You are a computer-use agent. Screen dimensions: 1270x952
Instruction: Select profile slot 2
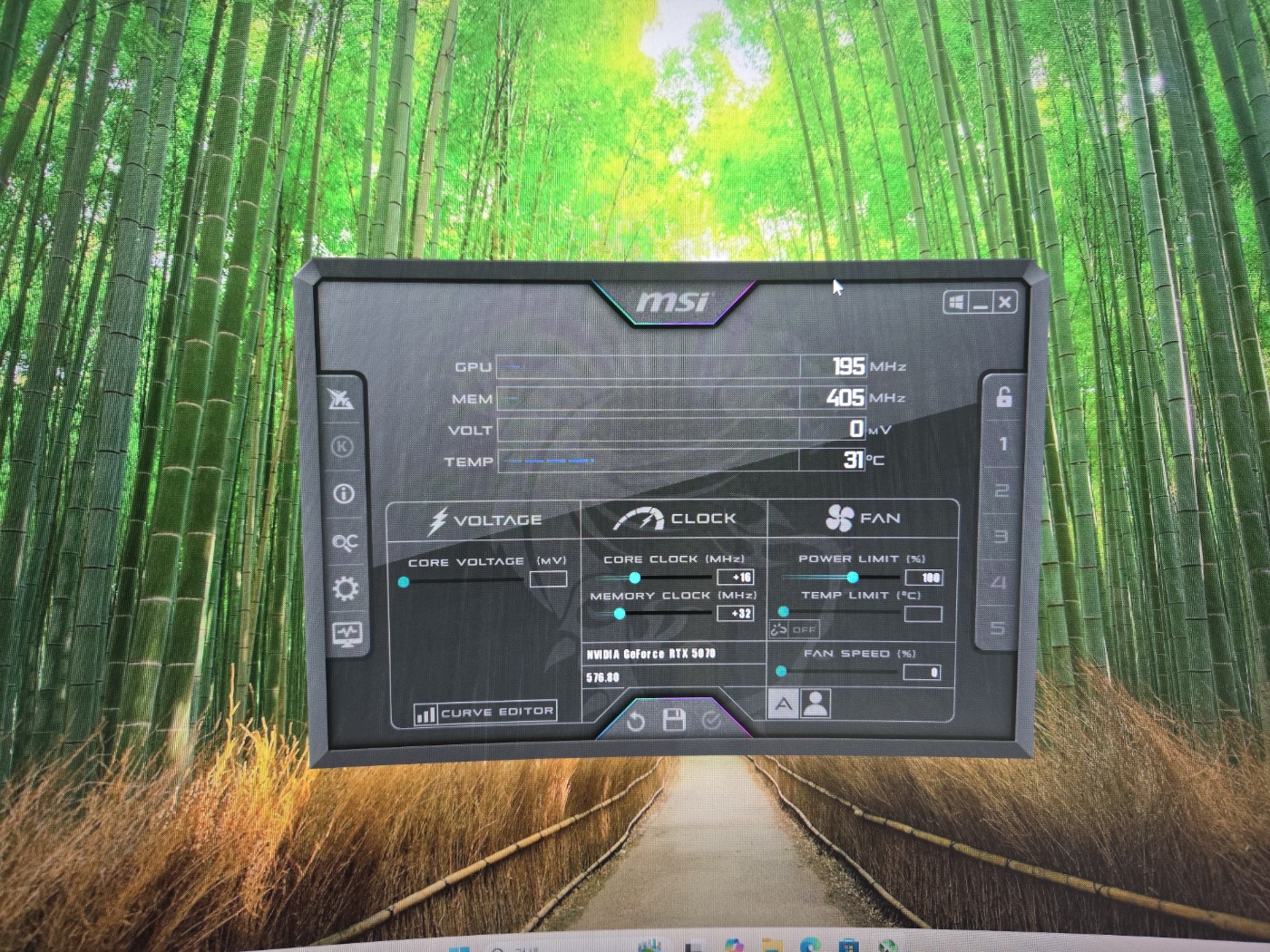coord(1001,491)
